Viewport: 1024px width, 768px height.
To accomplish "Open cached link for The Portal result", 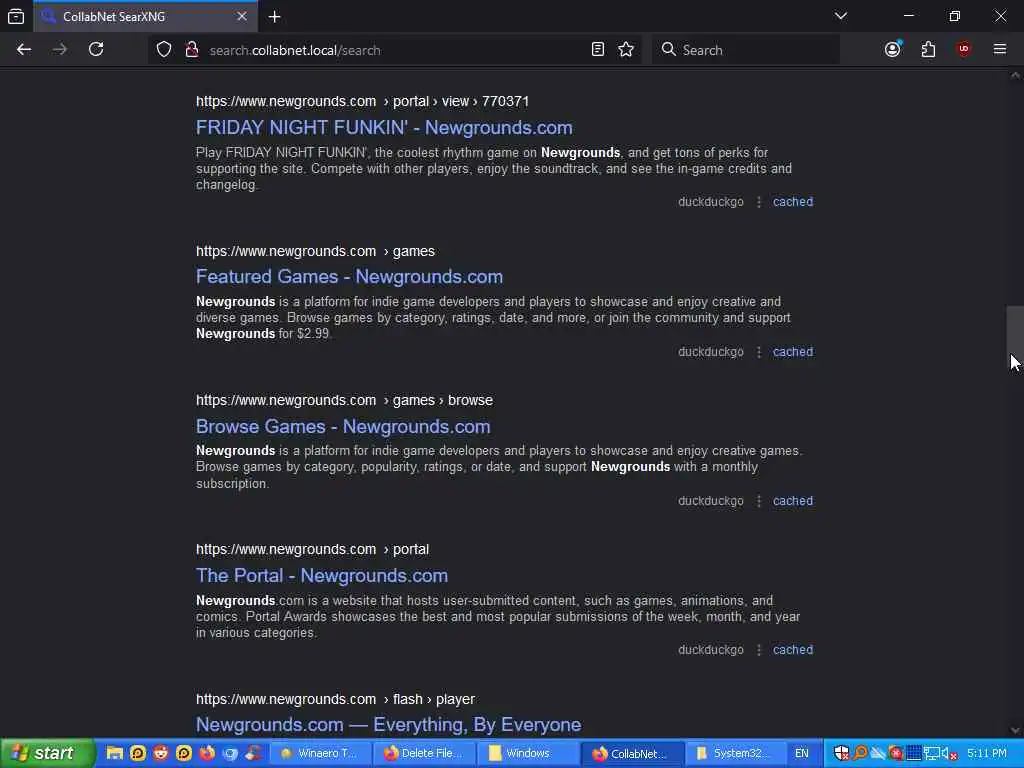I will (793, 650).
